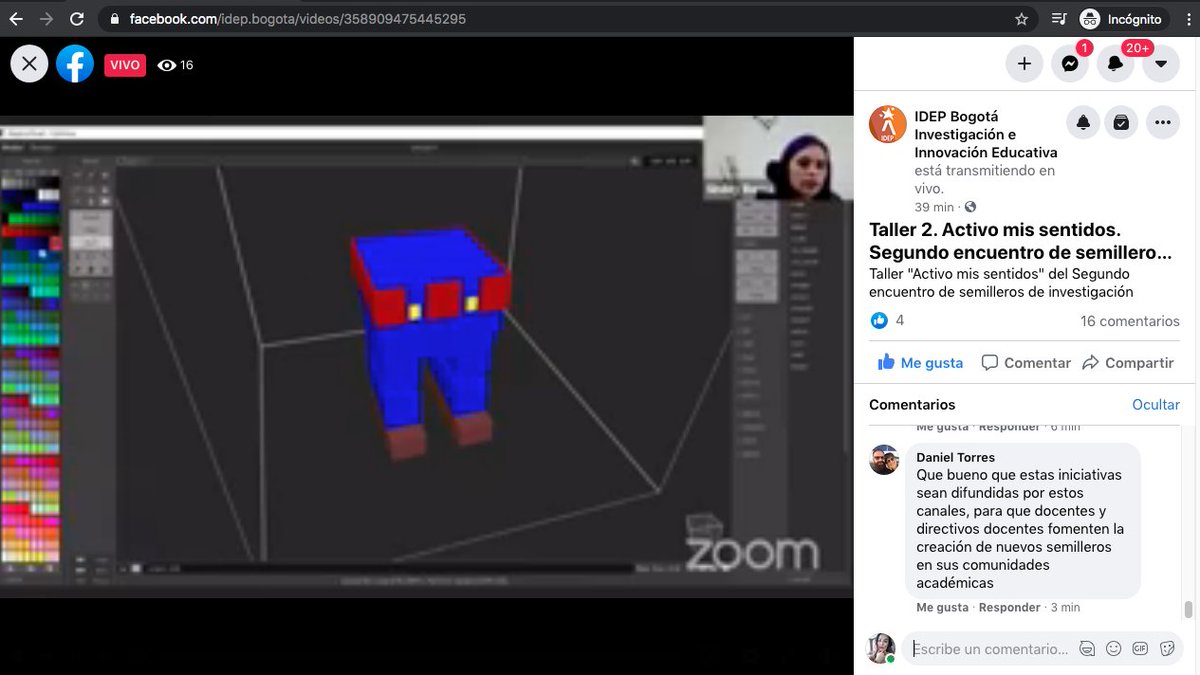Go back in the browser

pyautogui.click(x=18, y=19)
